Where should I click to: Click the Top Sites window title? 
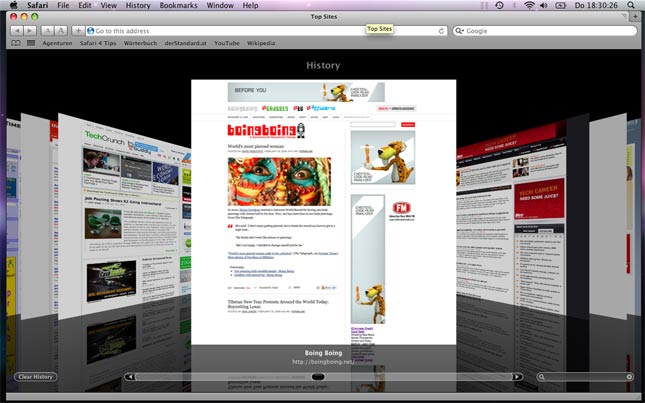(324, 16)
